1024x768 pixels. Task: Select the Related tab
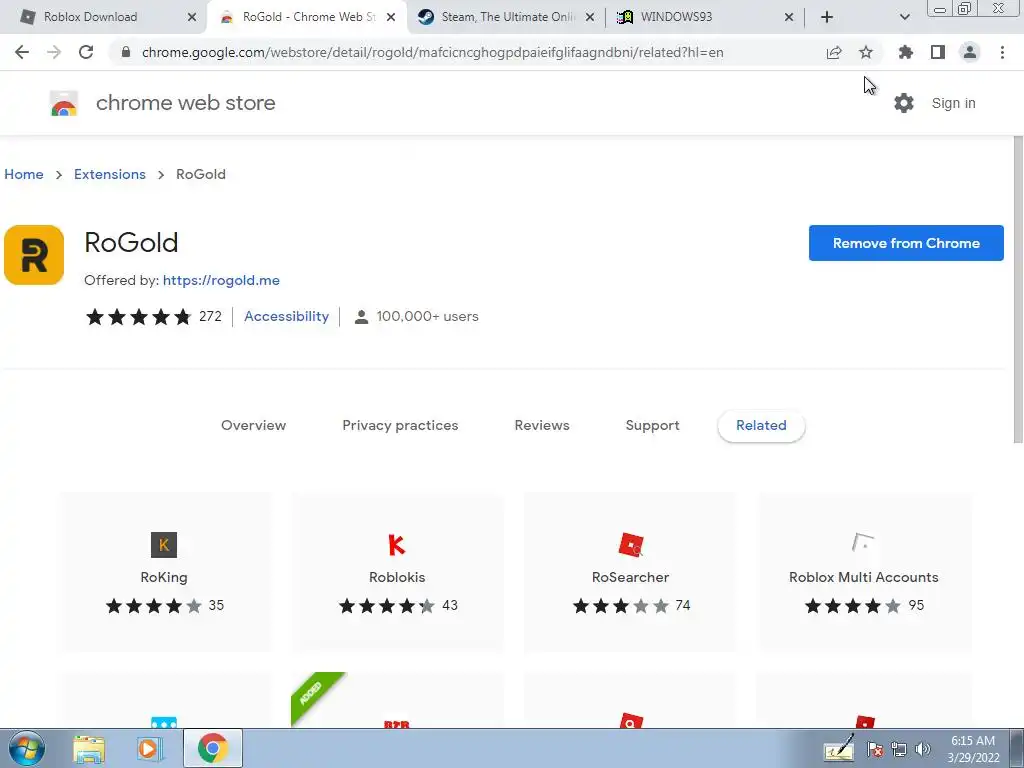click(761, 426)
